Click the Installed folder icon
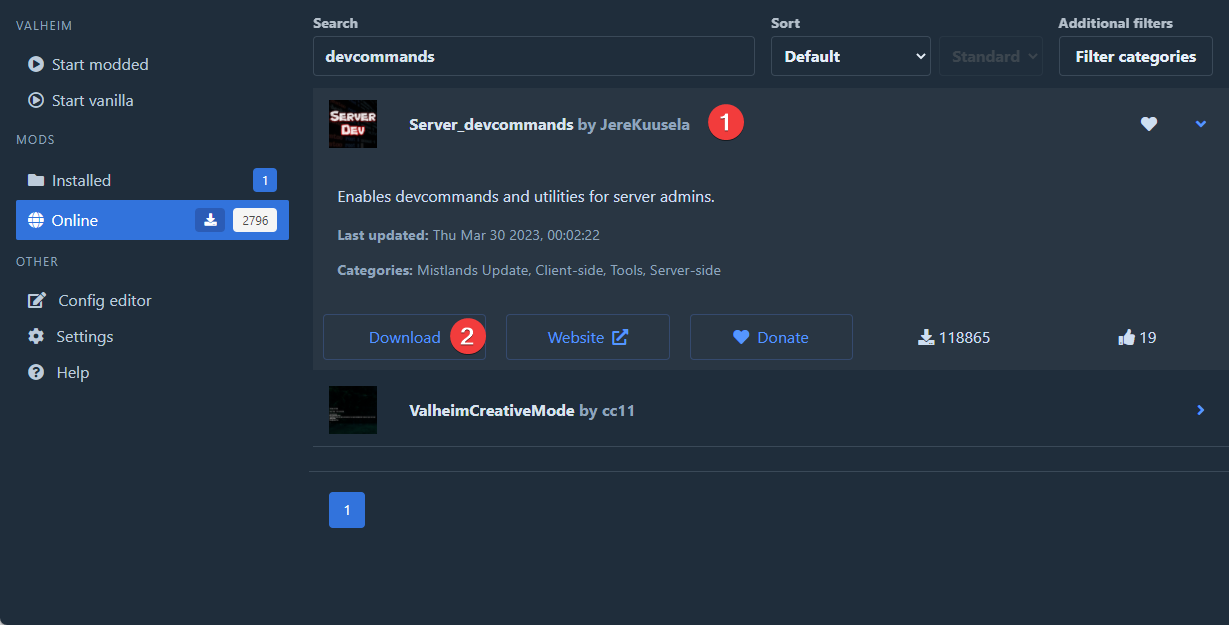1229x625 pixels. pos(36,180)
